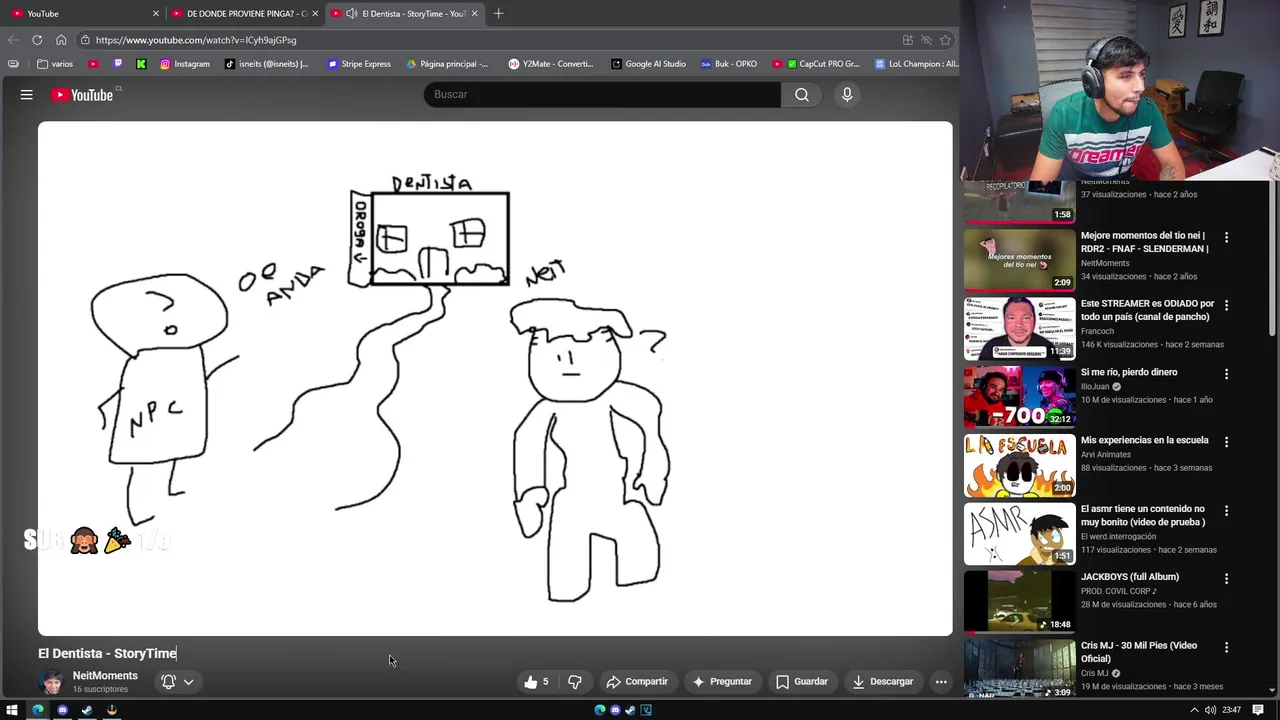Viewport: 1280px width, 720px height.
Task: Click the Preguntar button
Action: coord(722,682)
